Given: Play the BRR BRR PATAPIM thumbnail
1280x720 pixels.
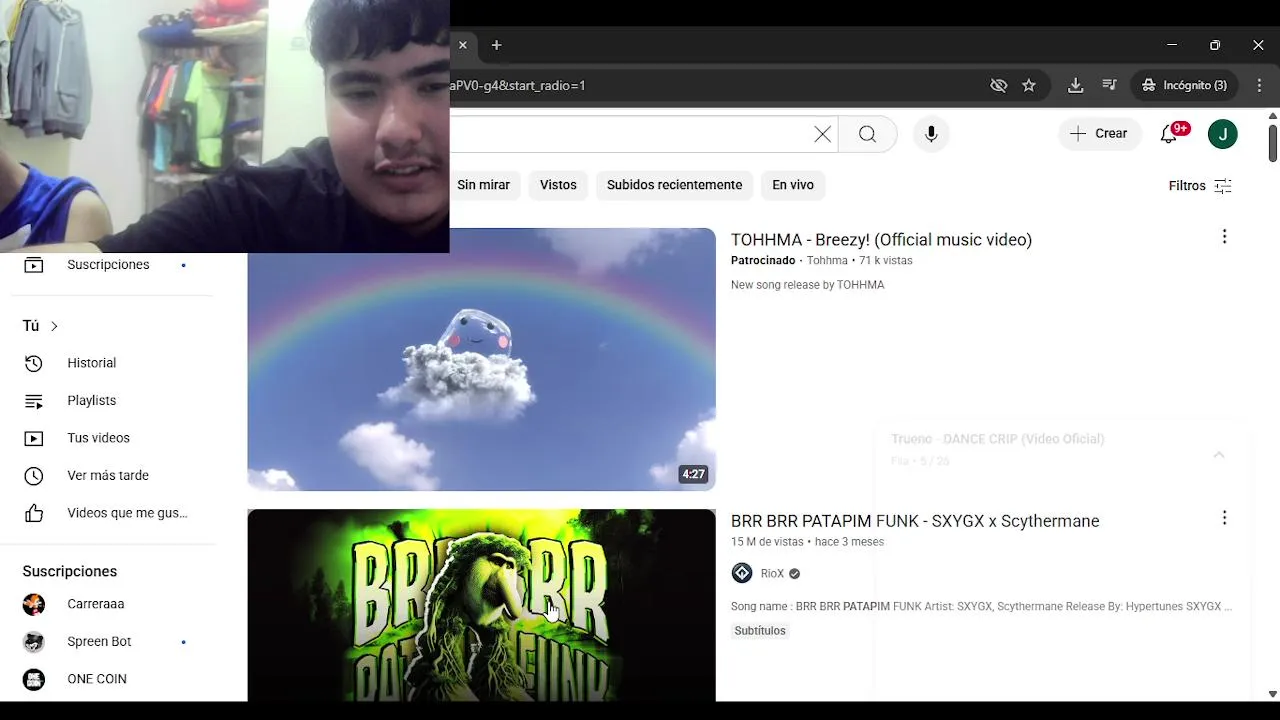Looking at the screenshot, I should (x=481, y=605).
